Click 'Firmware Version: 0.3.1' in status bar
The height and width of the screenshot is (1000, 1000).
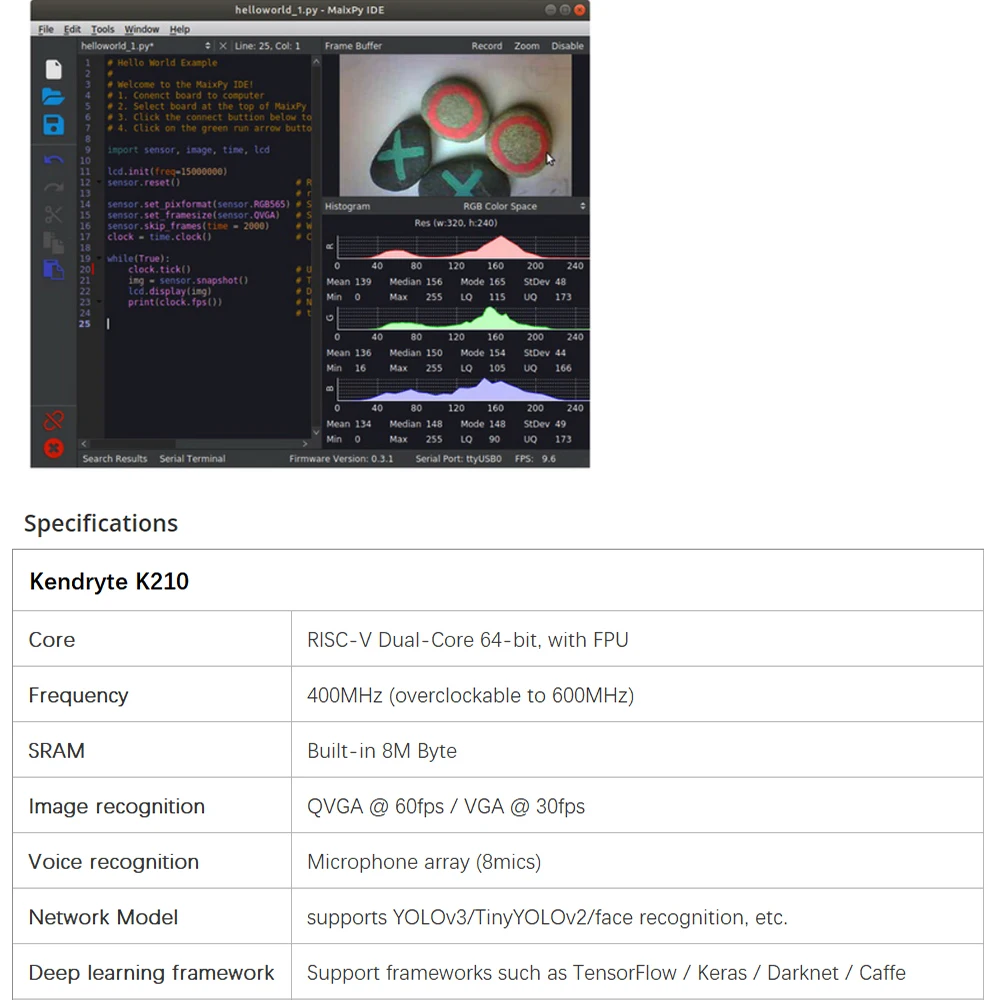[x=341, y=459]
